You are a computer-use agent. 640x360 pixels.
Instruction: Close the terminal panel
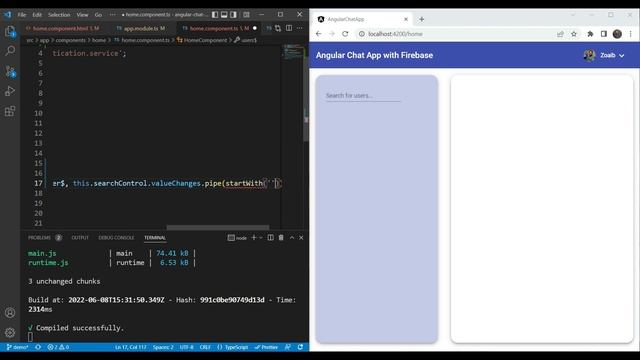(301, 238)
